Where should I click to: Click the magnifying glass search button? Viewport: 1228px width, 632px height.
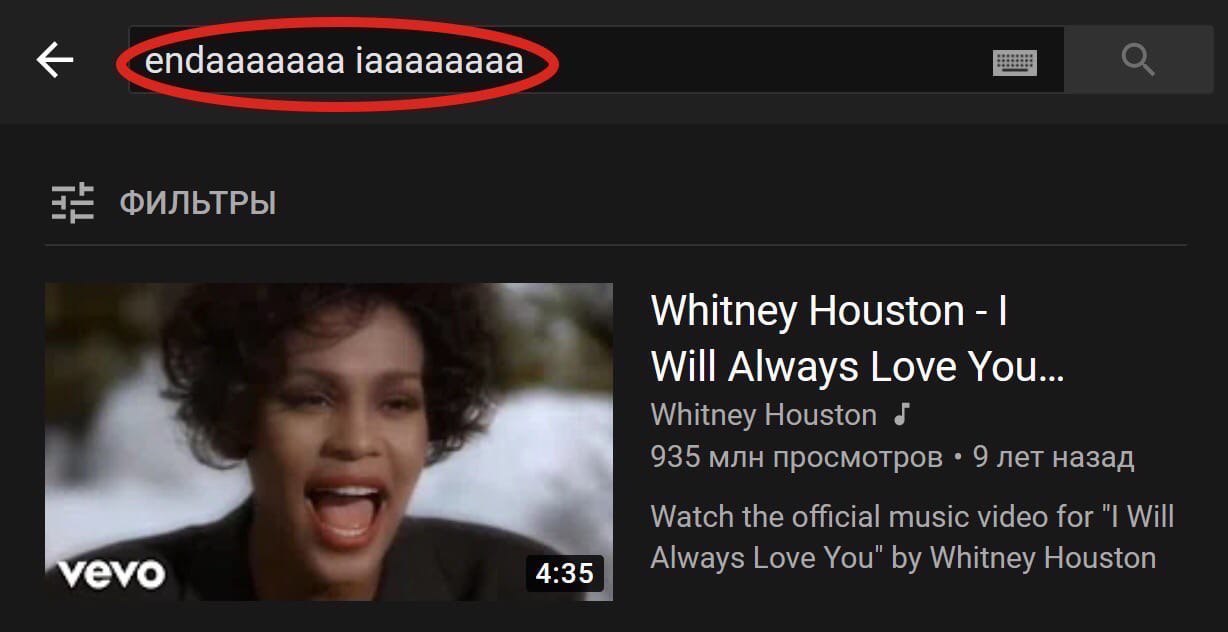1138,61
